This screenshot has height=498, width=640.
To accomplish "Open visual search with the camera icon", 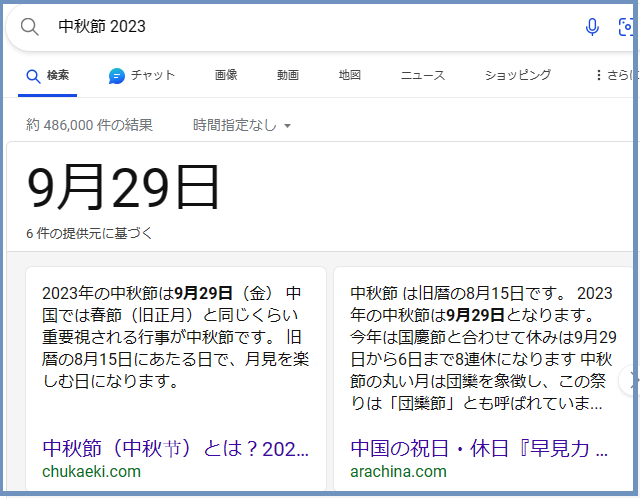I will (627, 27).
